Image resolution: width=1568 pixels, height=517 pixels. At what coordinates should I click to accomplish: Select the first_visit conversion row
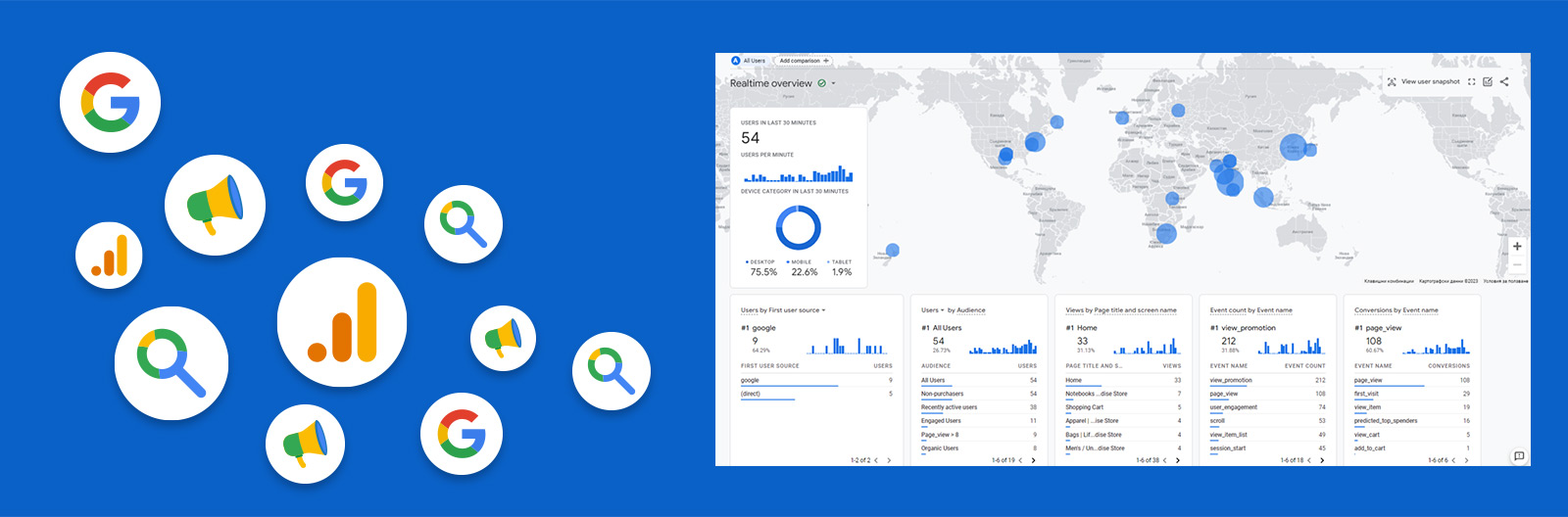(x=1412, y=395)
